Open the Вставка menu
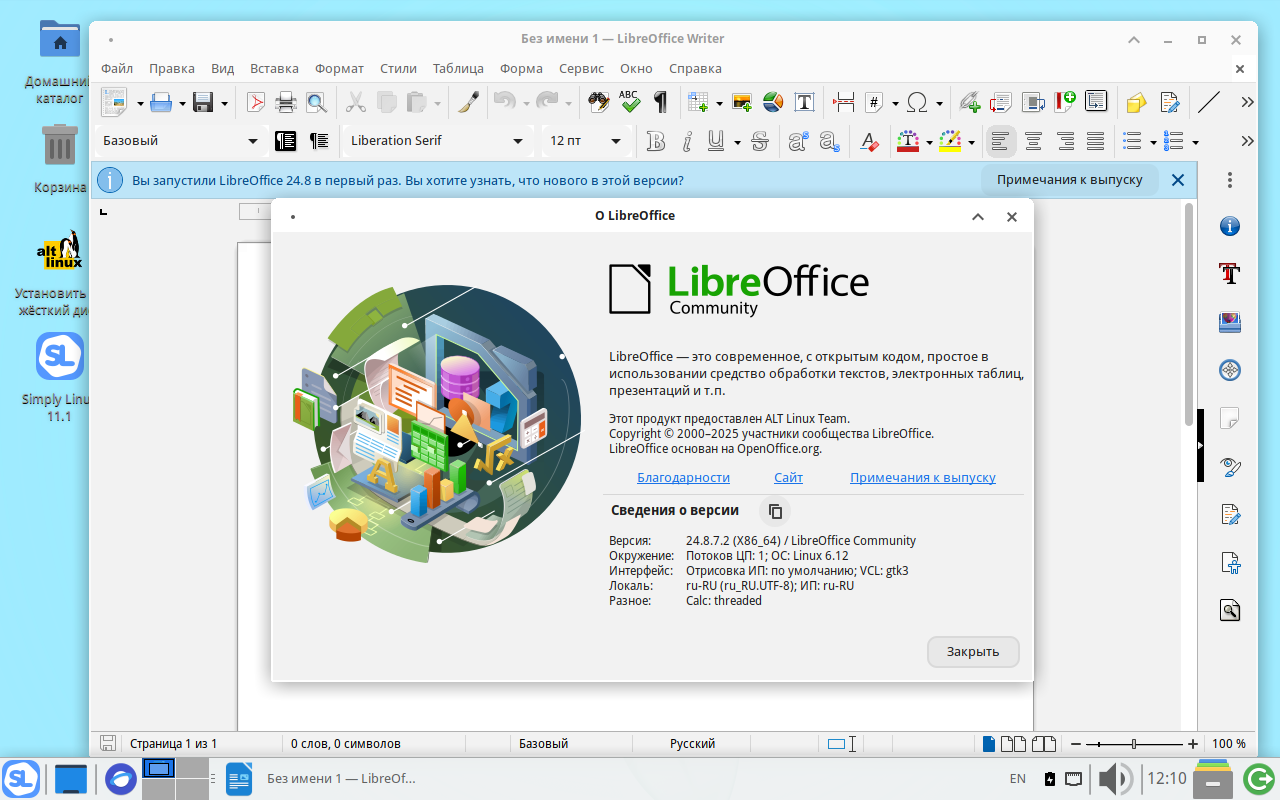1280x800 pixels. coord(274,68)
